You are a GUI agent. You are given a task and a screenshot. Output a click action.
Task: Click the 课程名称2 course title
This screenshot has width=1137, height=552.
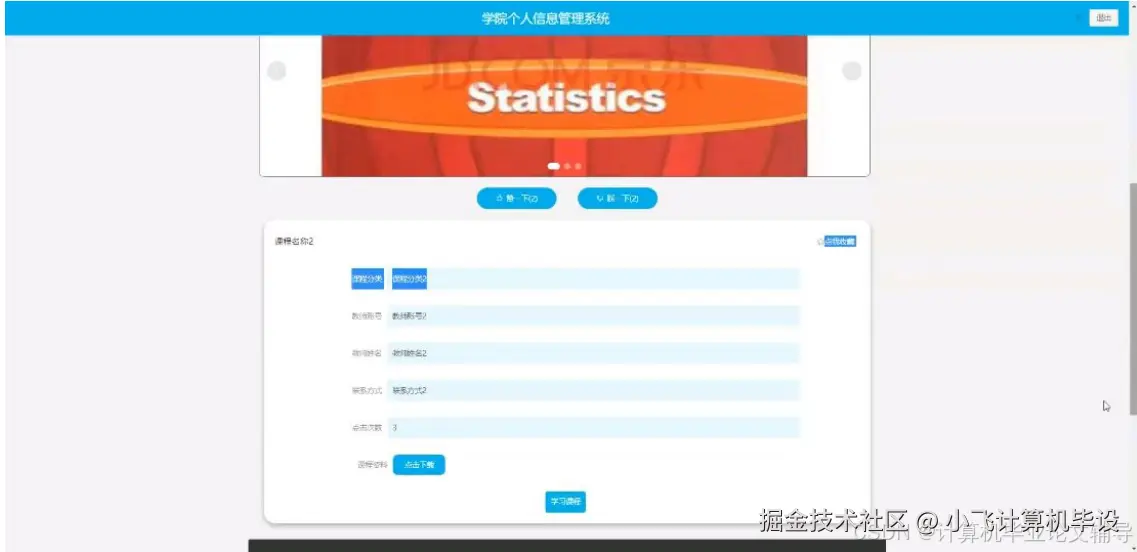click(294, 242)
